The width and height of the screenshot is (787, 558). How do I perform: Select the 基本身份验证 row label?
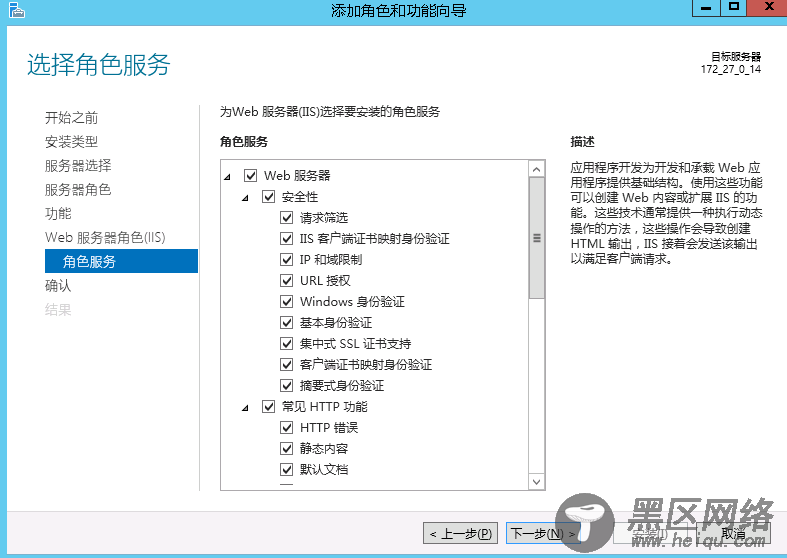pyautogui.click(x=336, y=323)
